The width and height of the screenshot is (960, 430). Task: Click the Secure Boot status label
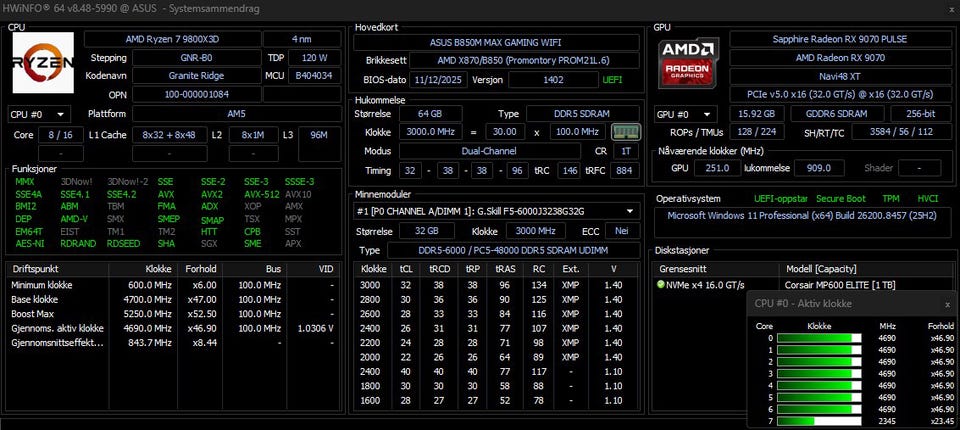point(841,199)
